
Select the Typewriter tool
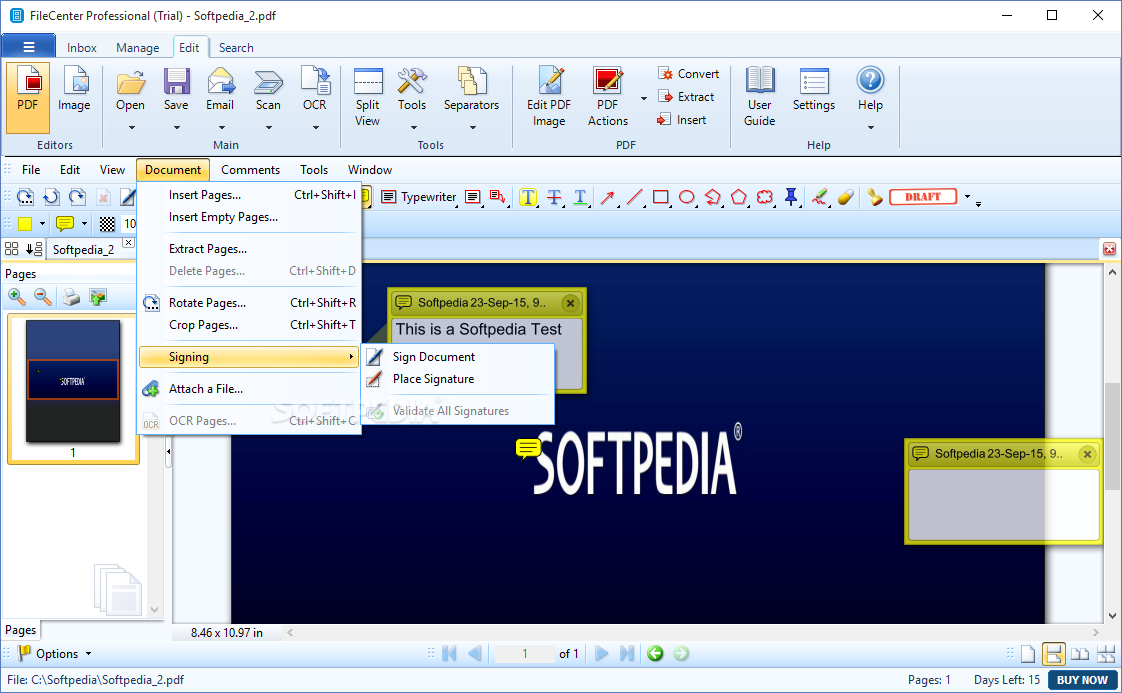[x=419, y=197]
